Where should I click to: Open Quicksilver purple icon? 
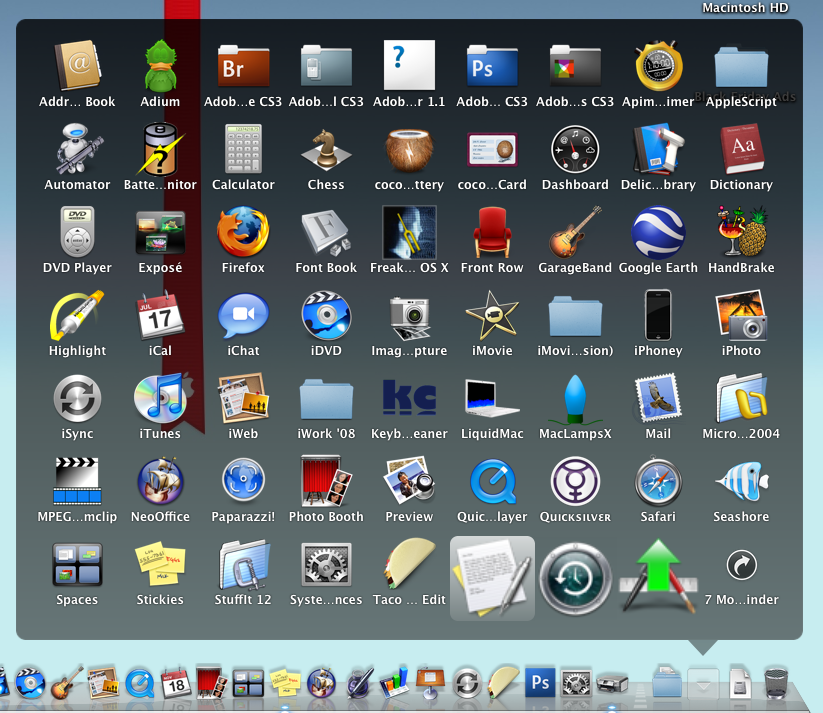tap(575, 480)
